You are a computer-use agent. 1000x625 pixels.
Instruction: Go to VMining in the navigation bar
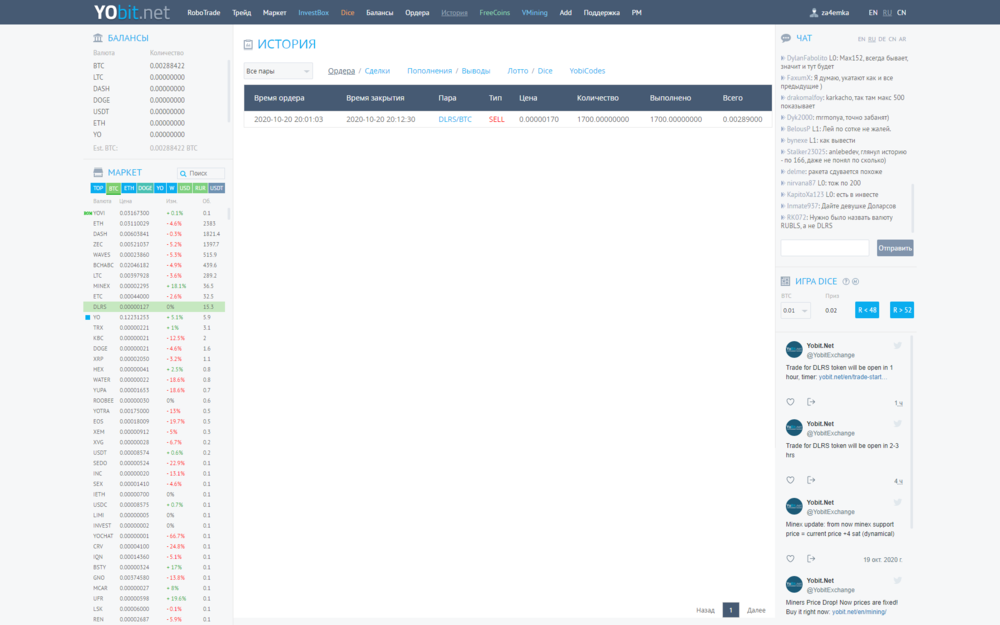(x=534, y=13)
